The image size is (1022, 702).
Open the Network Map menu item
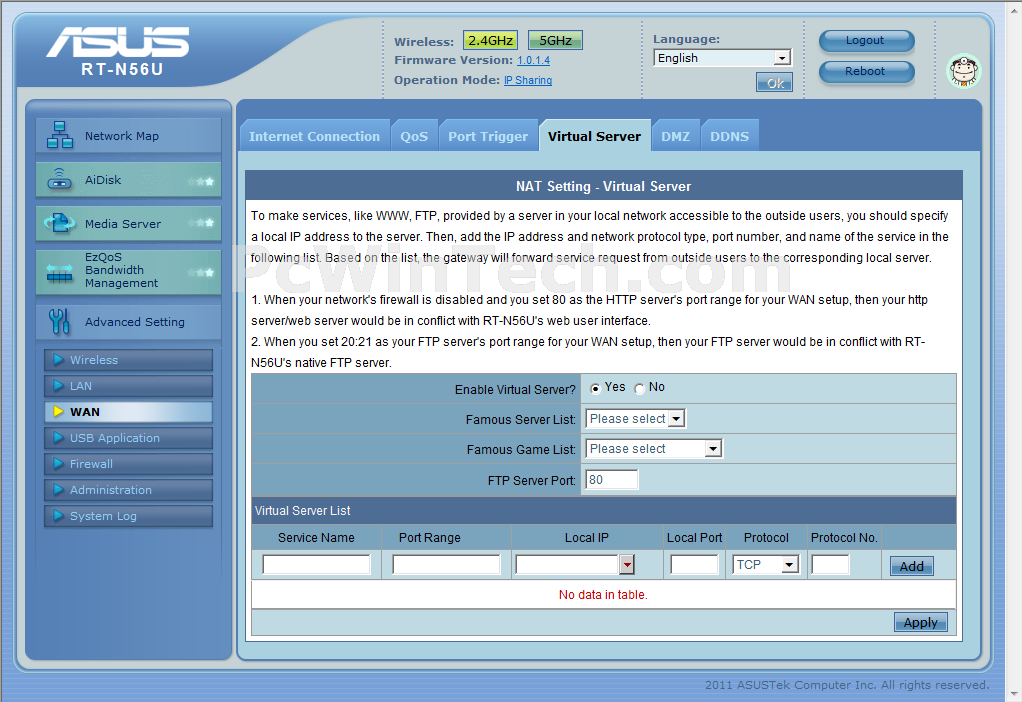[x=128, y=136]
